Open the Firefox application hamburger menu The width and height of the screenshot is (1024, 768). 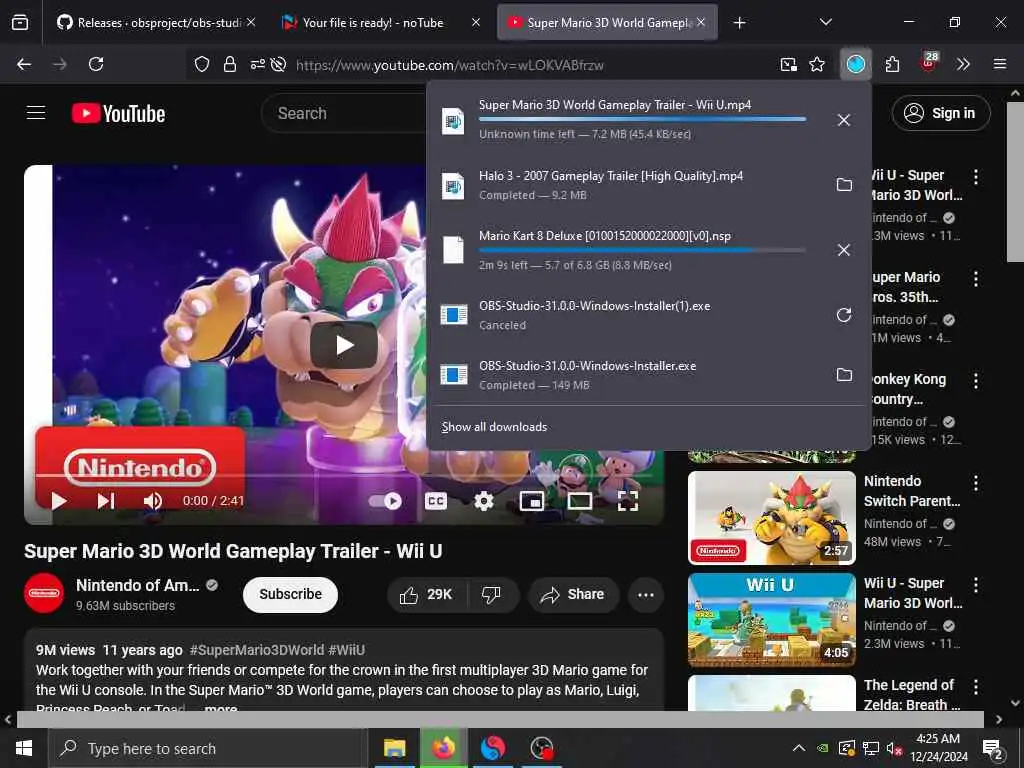pyautogui.click(x=1000, y=64)
